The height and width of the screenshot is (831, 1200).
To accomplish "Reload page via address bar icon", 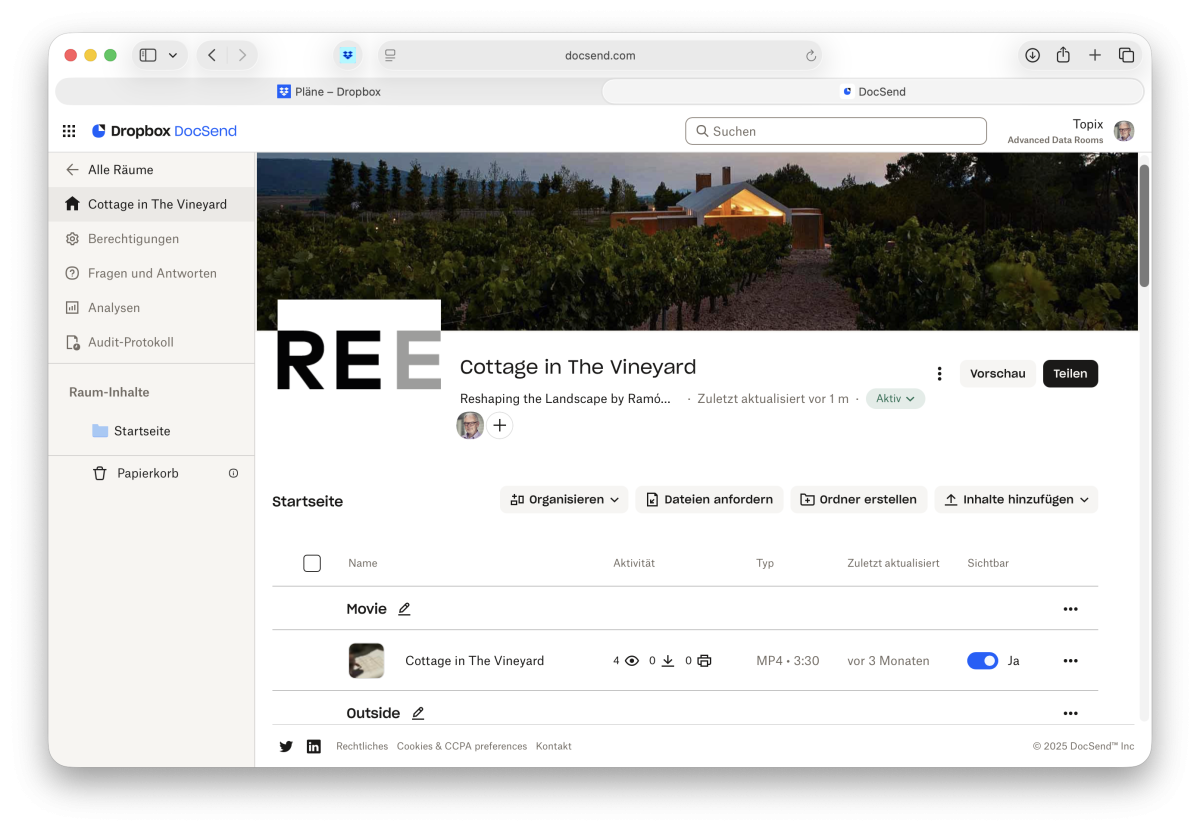I will click(811, 55).
